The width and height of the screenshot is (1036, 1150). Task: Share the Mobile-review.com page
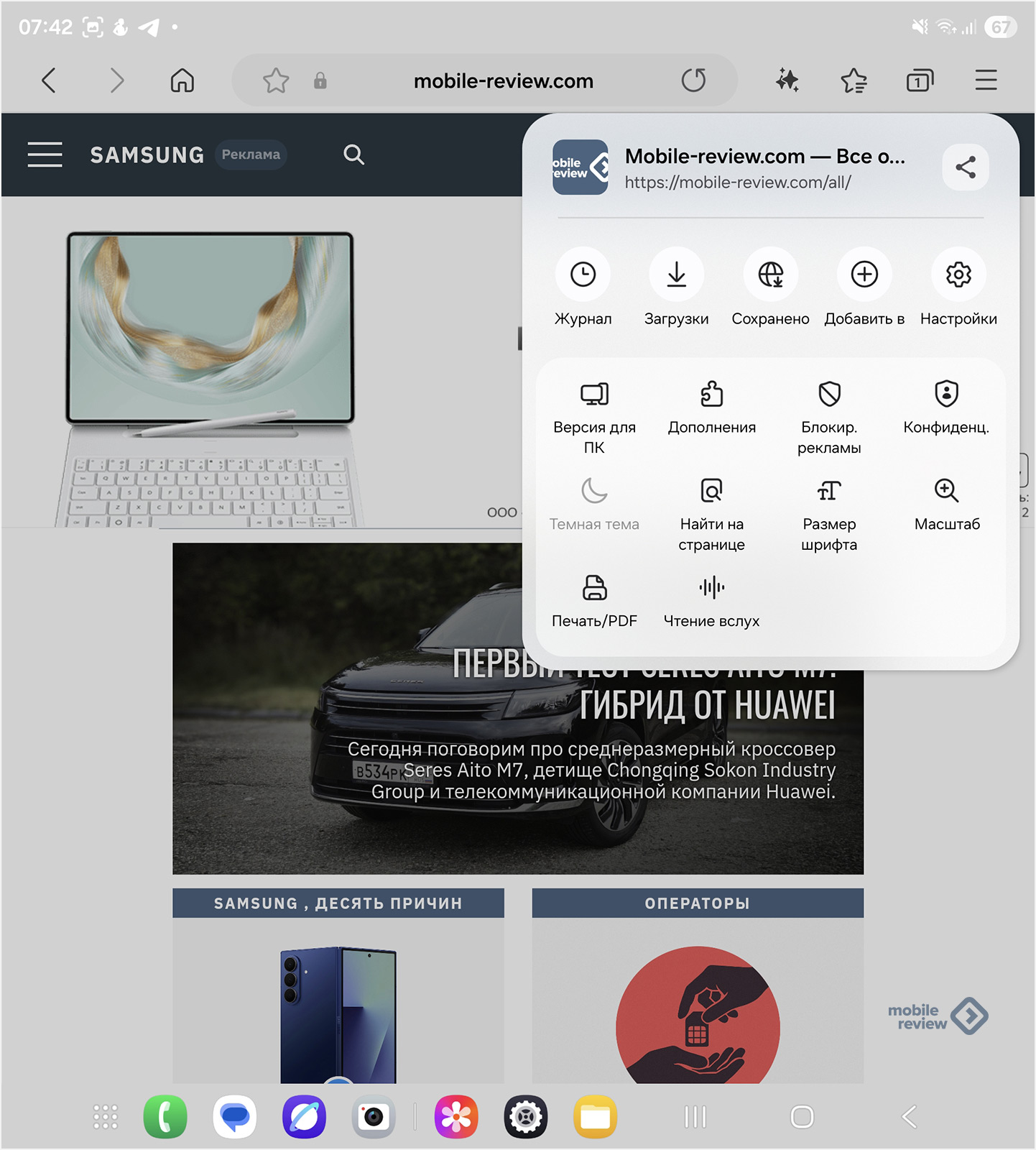pos(966,167)
